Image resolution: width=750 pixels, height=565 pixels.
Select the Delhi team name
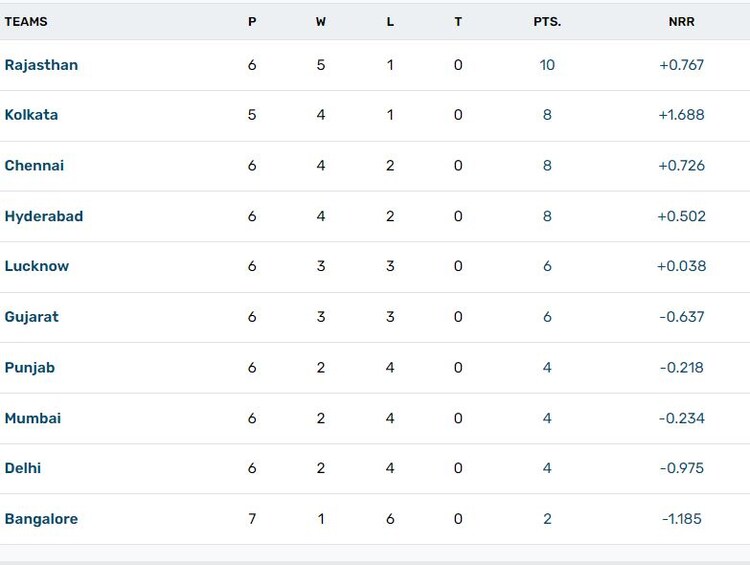tap(23, 468)
